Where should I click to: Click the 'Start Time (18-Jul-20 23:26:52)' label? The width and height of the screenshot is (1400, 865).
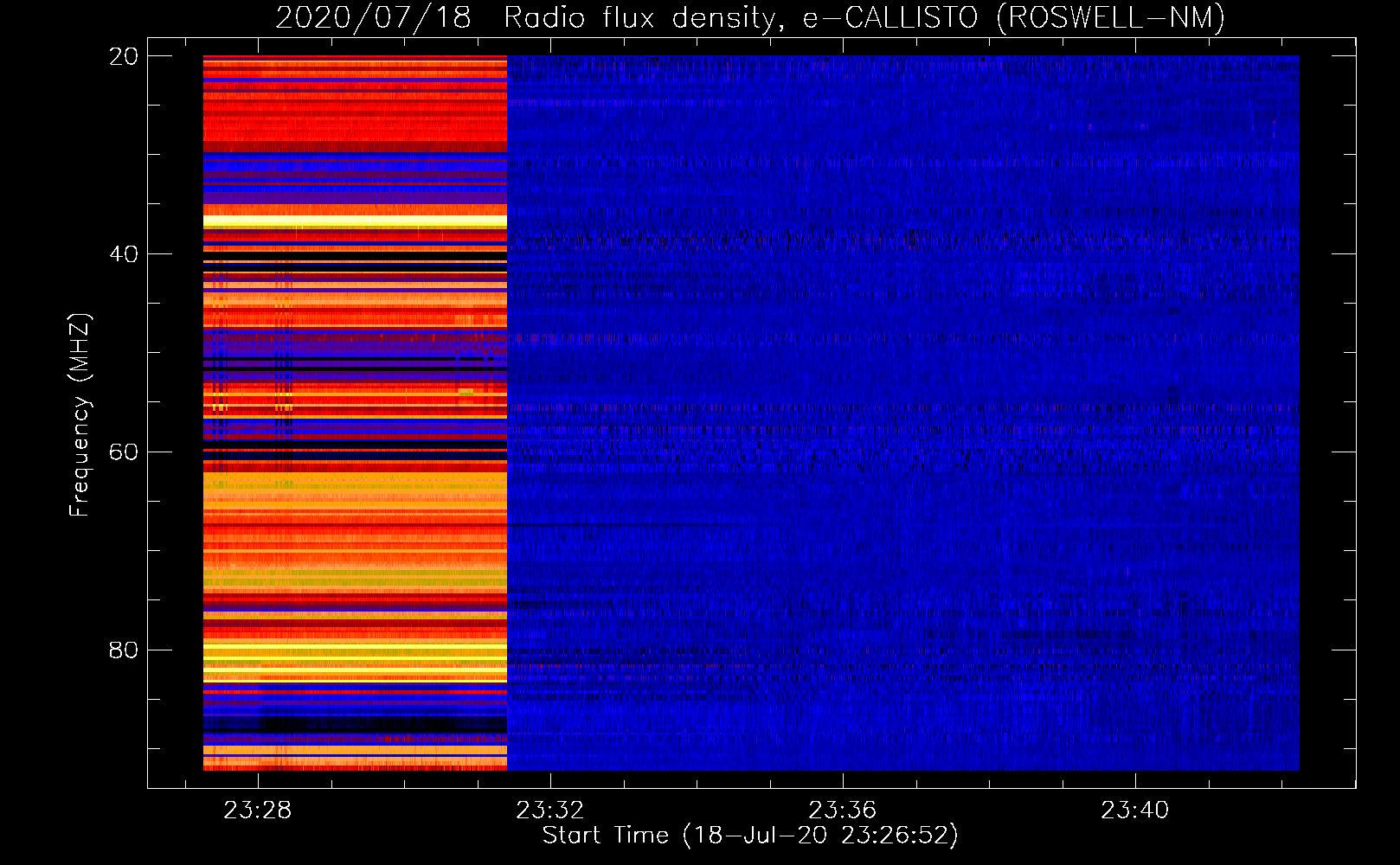click(x=750, y=836)
